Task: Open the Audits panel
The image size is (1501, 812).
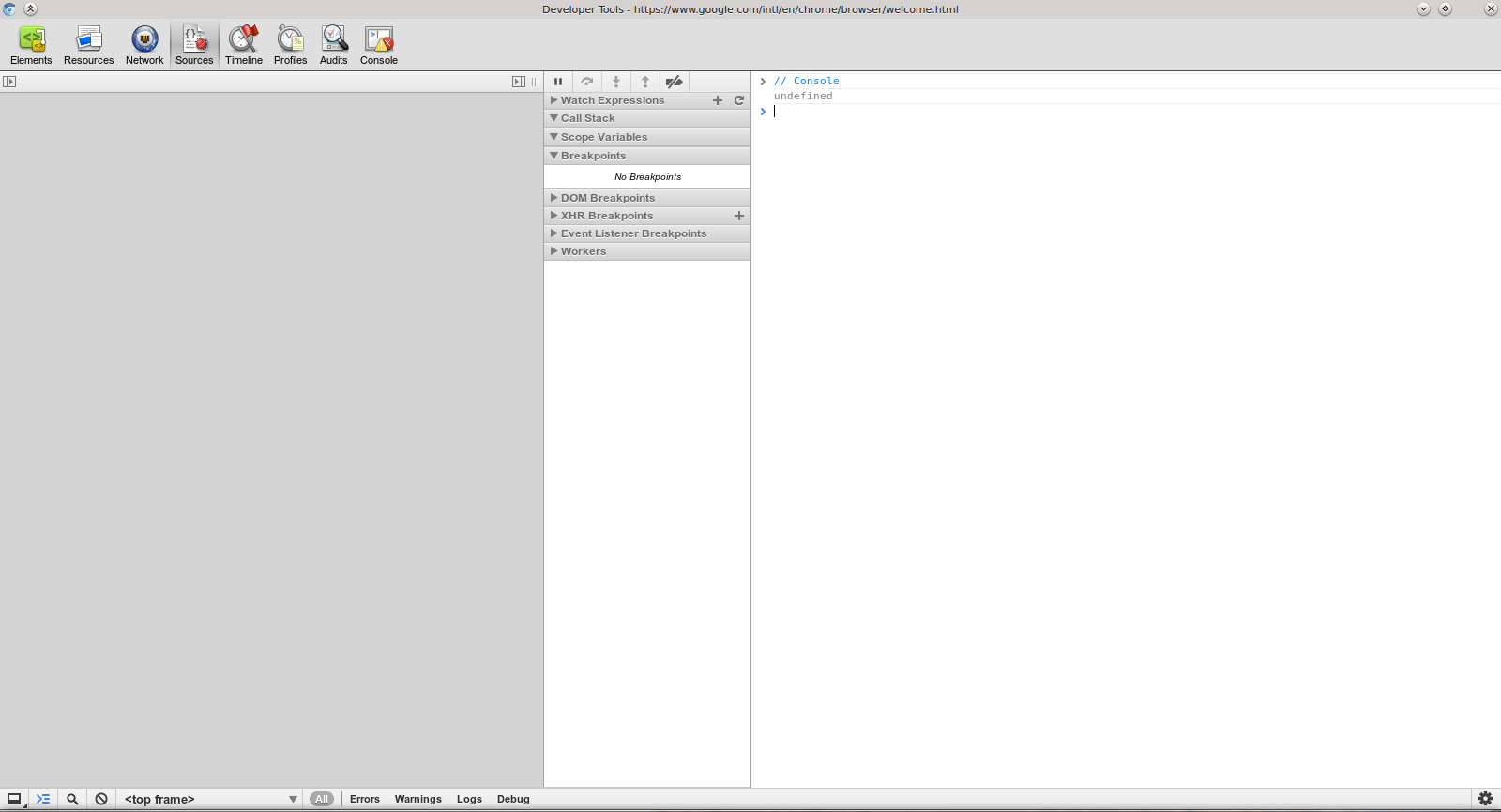Action: pyautogui.click(x=333, y=45)
